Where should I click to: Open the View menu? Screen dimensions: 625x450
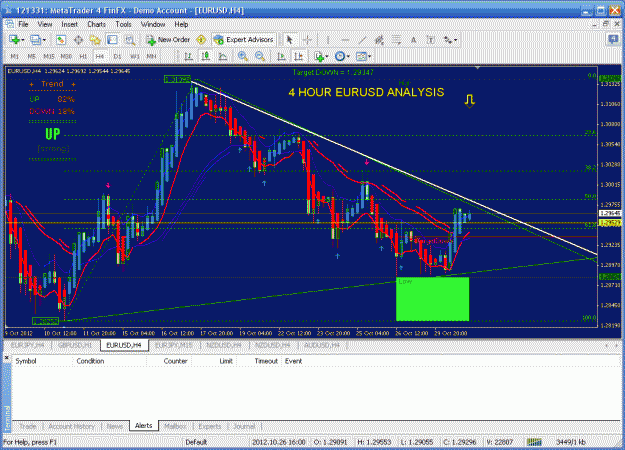(x=45, y=24)
